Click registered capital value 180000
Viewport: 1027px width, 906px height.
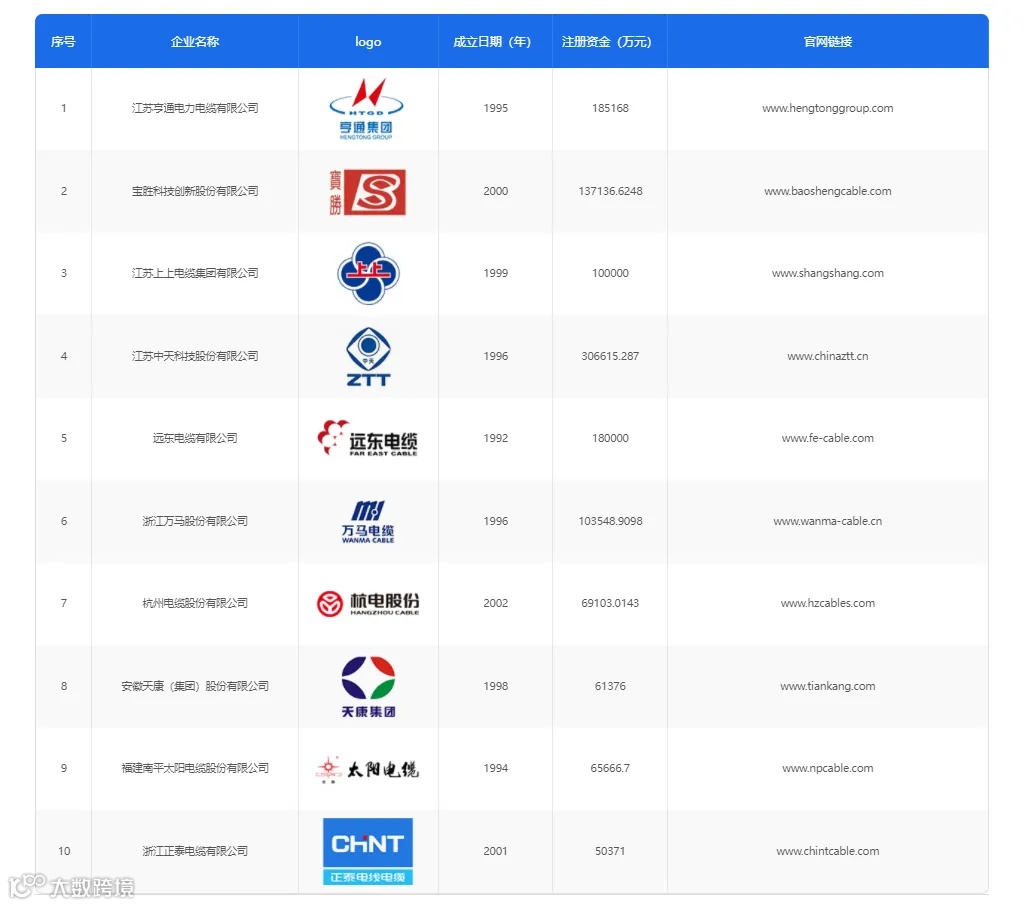tap(610, 438)
